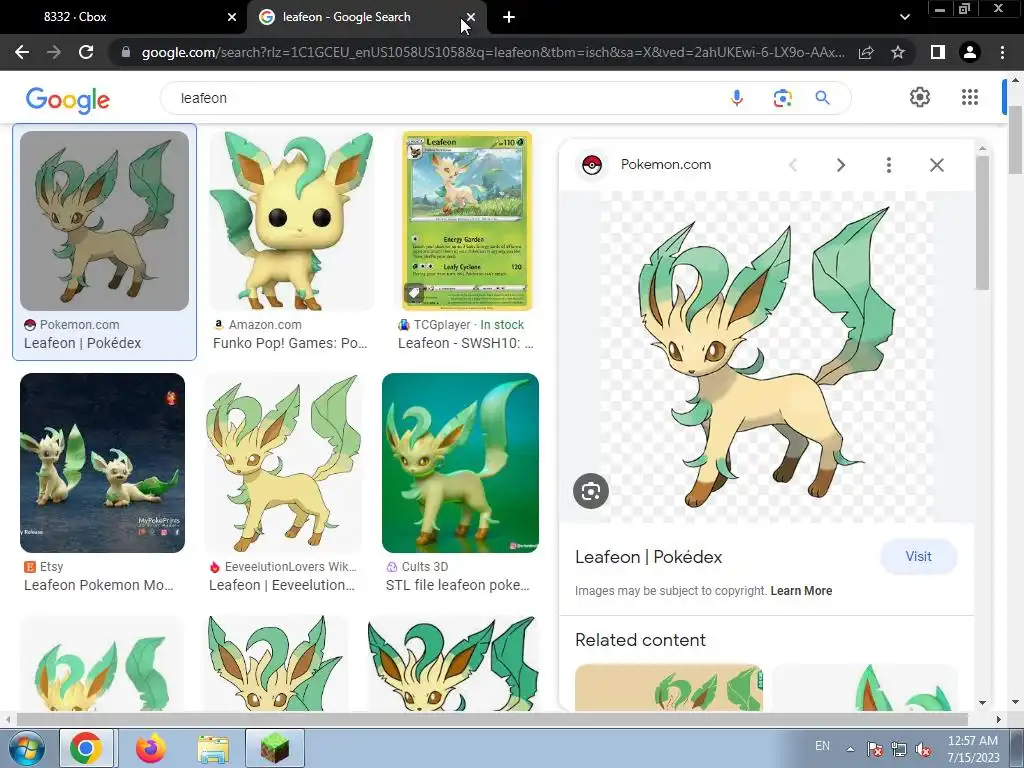Share this page from the address bar
This screenshot has height=768, width=1024.
tap(866, 52)
